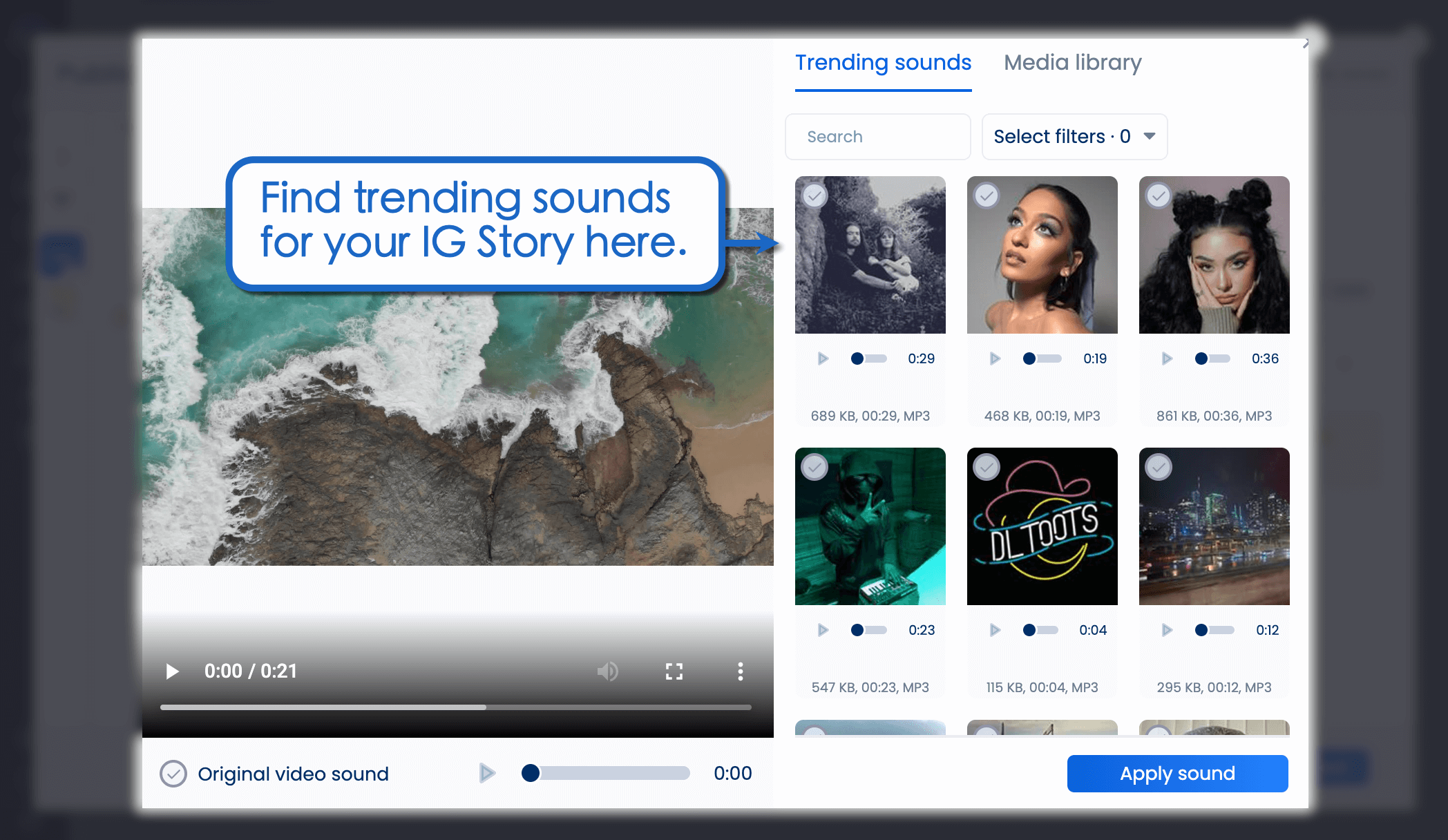Seek along the video progress bar

point(455,707)
